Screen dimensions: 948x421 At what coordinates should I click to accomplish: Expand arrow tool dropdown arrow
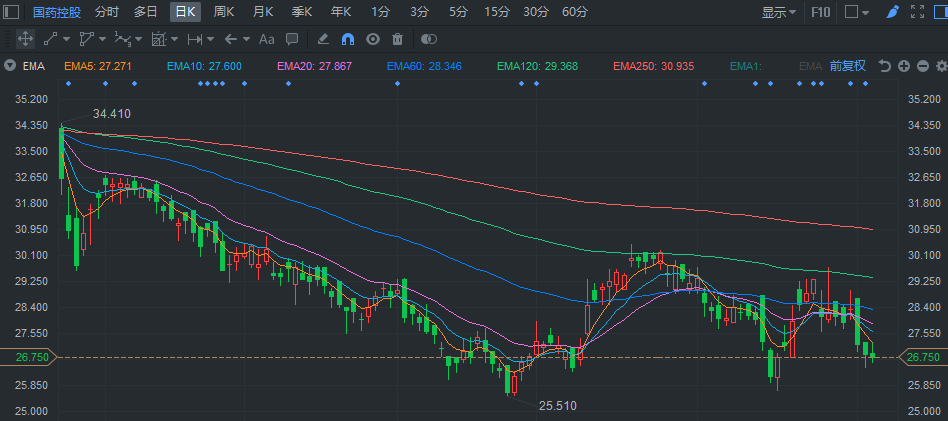click(247, 39)
